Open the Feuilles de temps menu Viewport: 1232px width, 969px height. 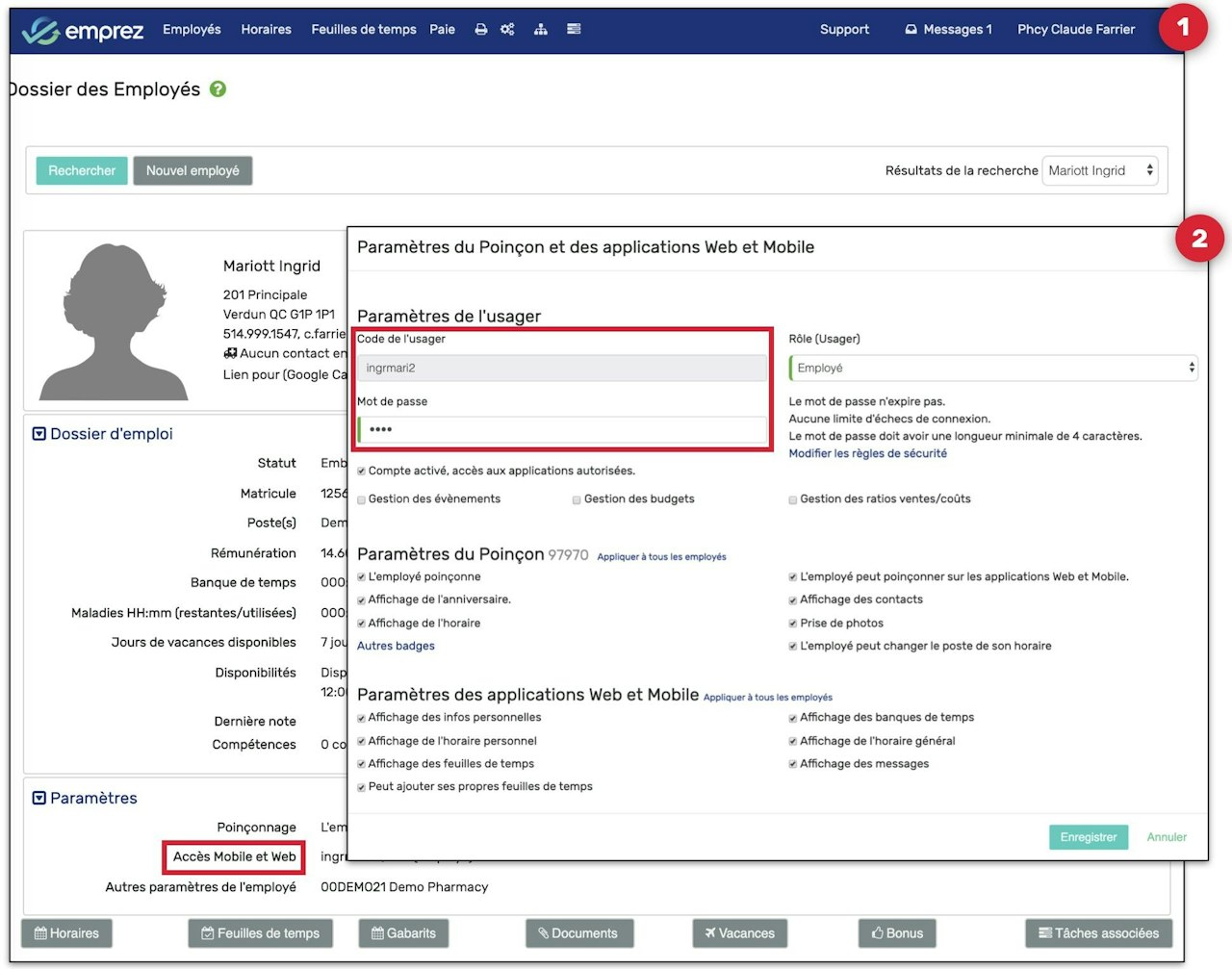point(363,30)
